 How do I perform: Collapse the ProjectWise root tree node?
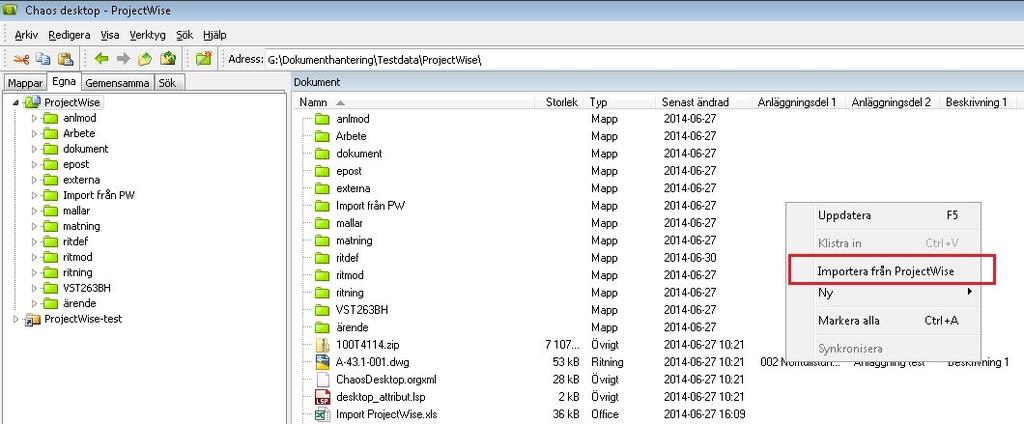16,103
